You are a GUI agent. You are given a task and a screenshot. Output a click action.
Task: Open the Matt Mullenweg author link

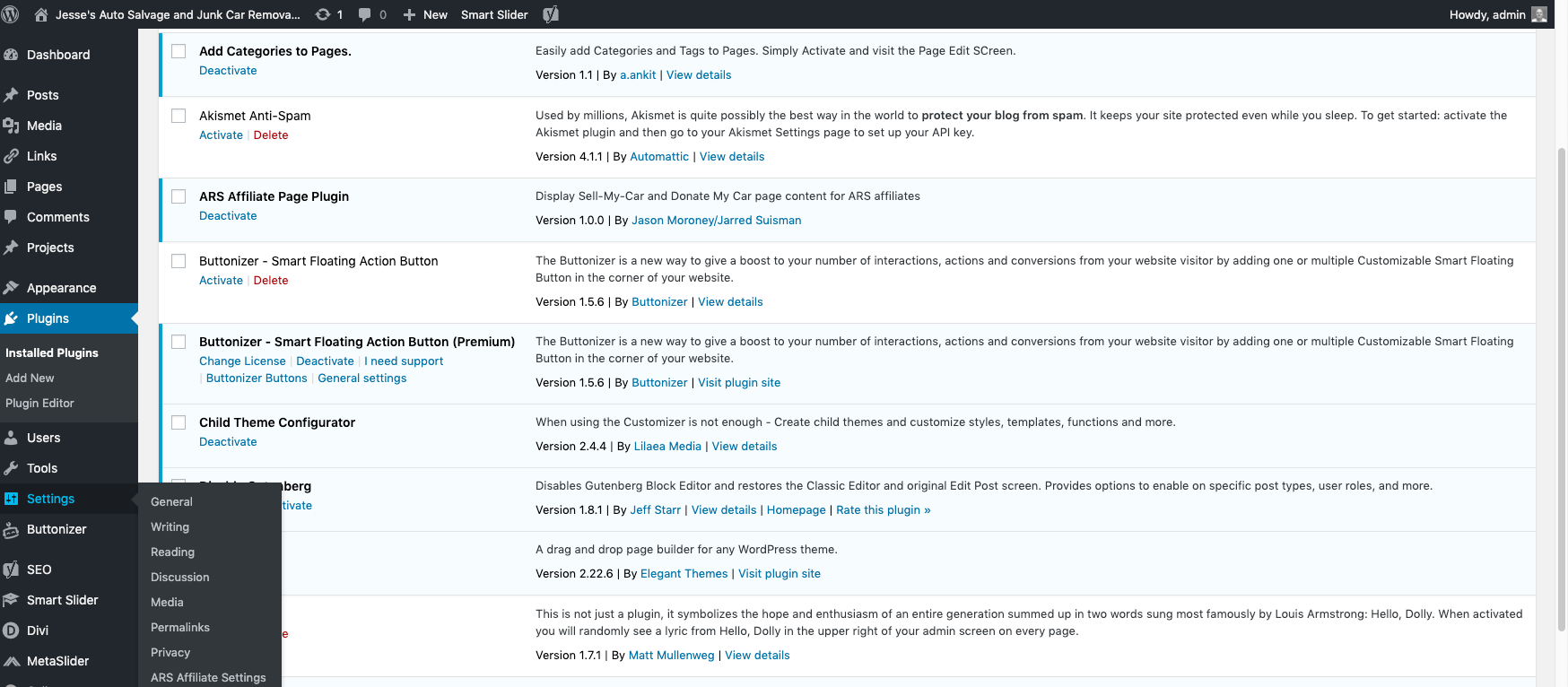click(x=672, y=656)
